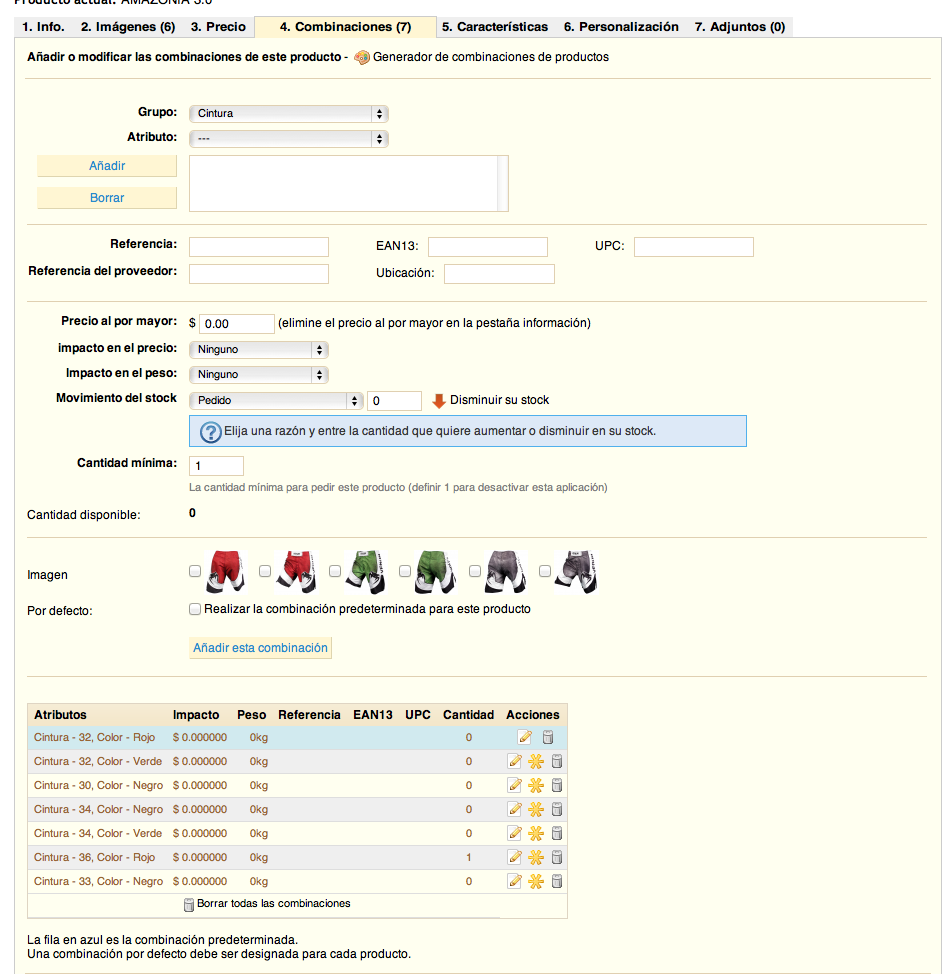Screen dimensions: 952x974
Task: Set Cintura 32 Color Verde as default
Action: 536,761
